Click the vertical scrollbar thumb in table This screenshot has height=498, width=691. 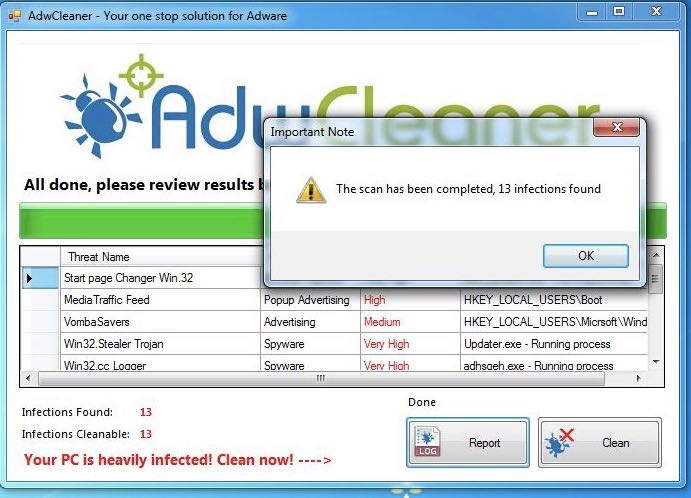point(656,279)
